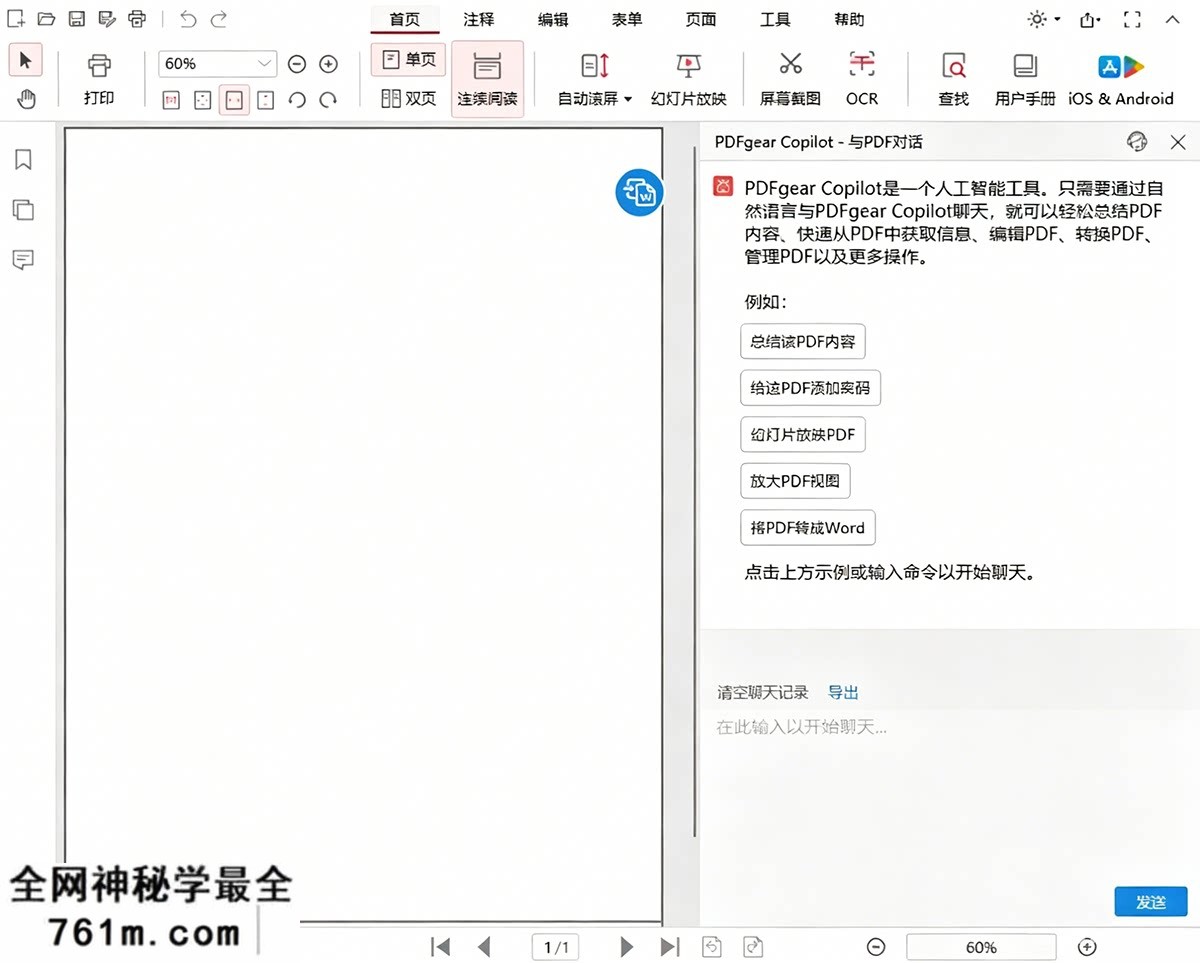Choose the fit-page view icon
Screen dimensions: 1200x963
point(203,100)
